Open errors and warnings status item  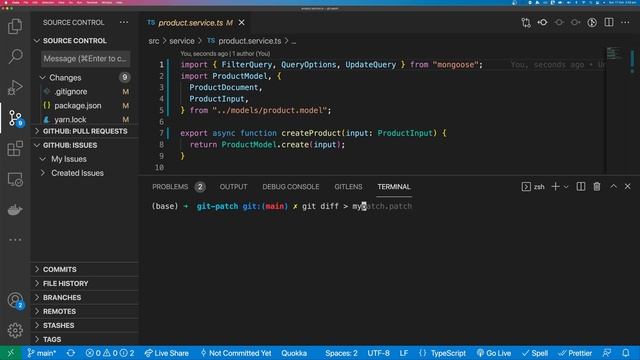[109, 353]
